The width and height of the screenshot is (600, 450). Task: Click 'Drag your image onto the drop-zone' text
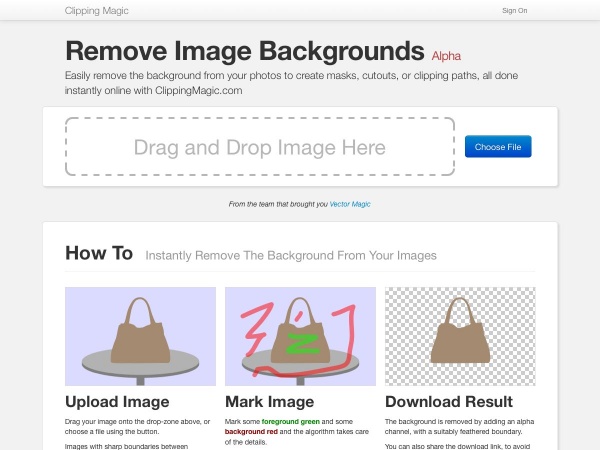pyautogui.click(x=138, y=427)
